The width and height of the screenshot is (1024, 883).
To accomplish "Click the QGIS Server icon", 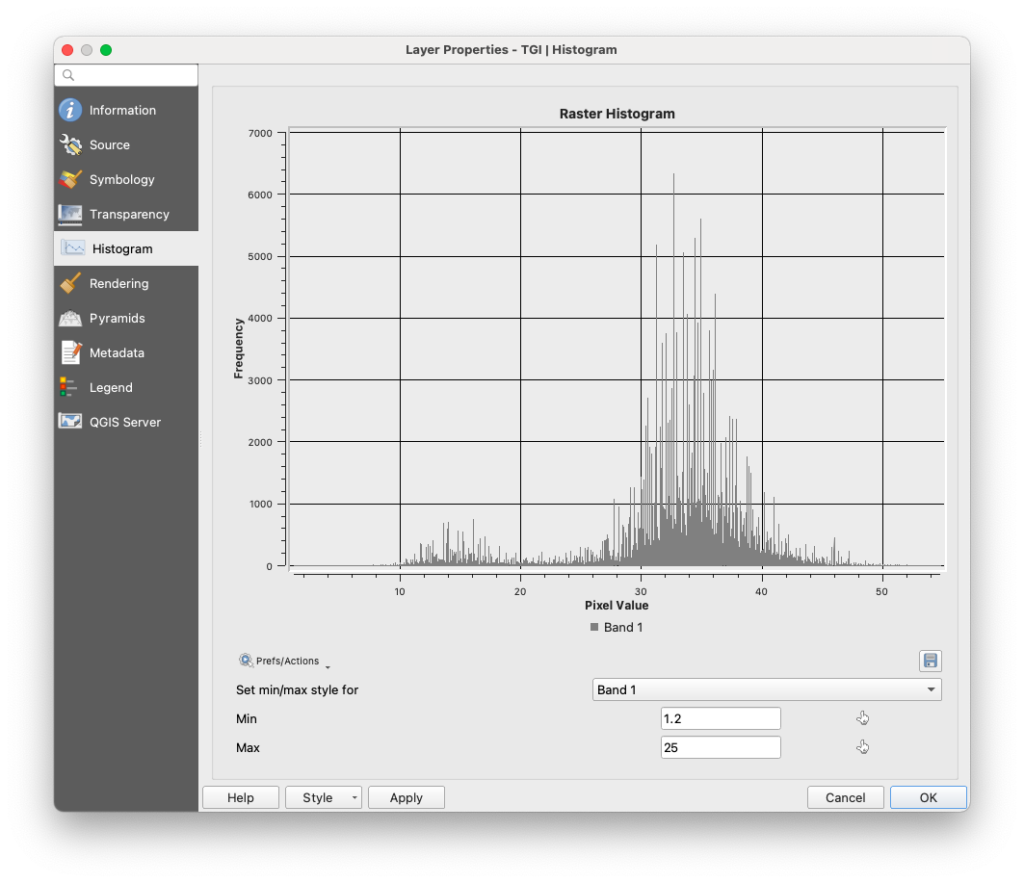I will (70, 422).
